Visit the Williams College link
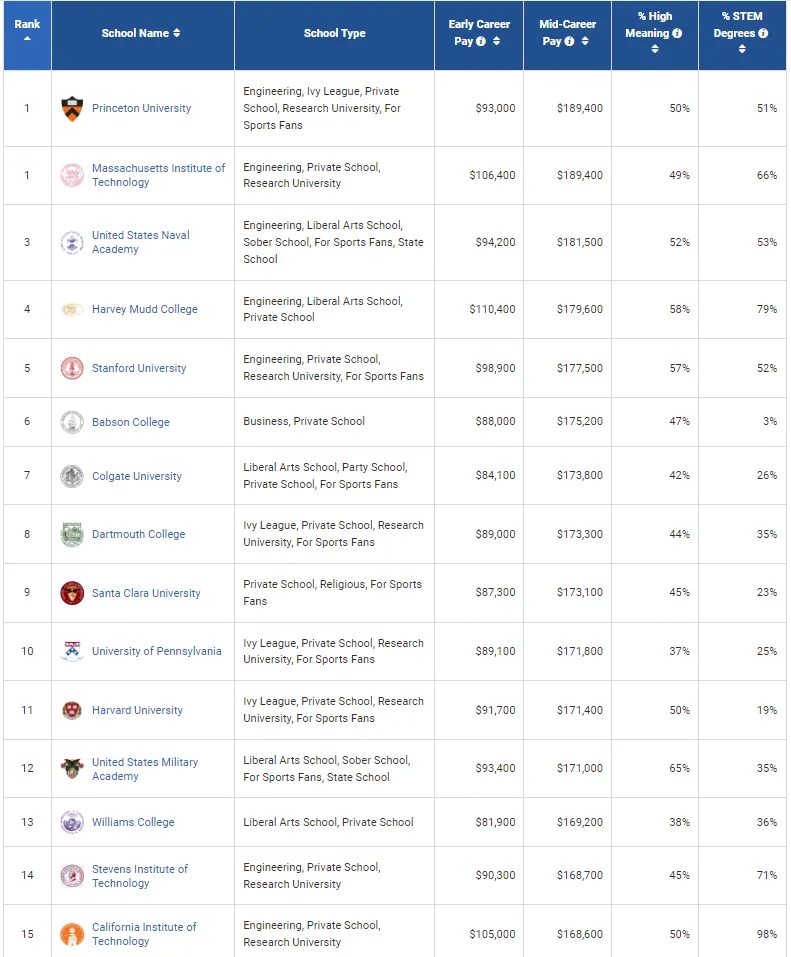 pyautogui.click(x=133, y=822)
